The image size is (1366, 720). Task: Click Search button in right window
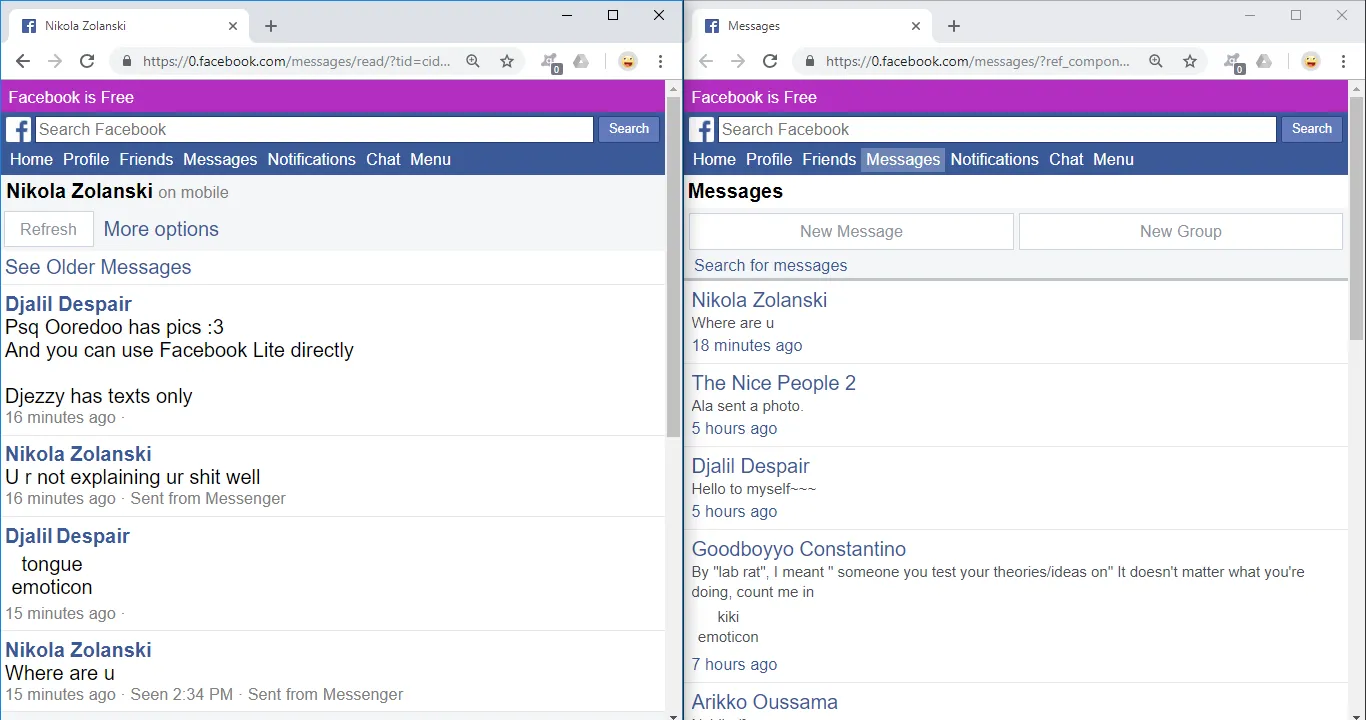1312,129
